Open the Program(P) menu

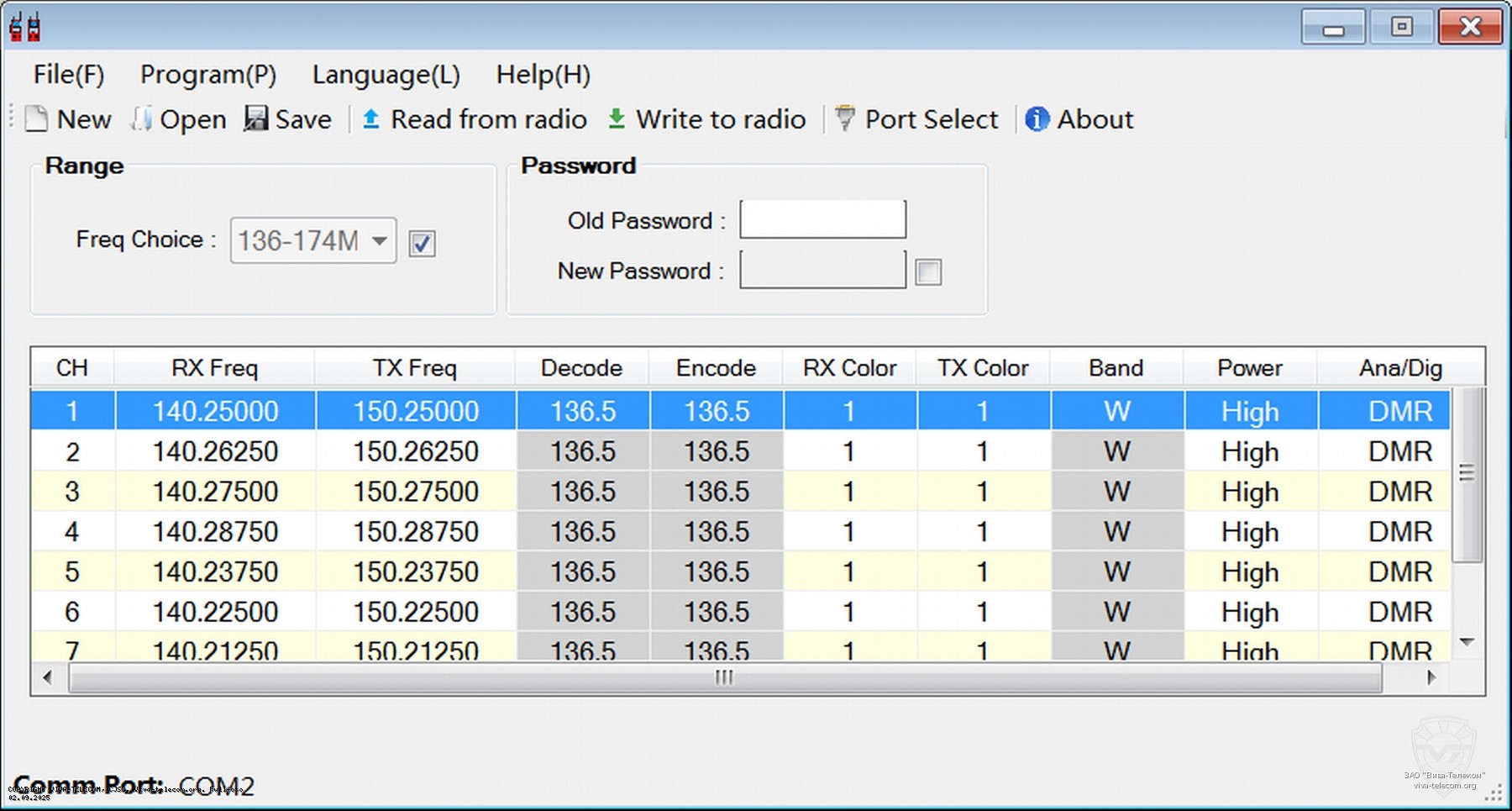click(207, 75)
